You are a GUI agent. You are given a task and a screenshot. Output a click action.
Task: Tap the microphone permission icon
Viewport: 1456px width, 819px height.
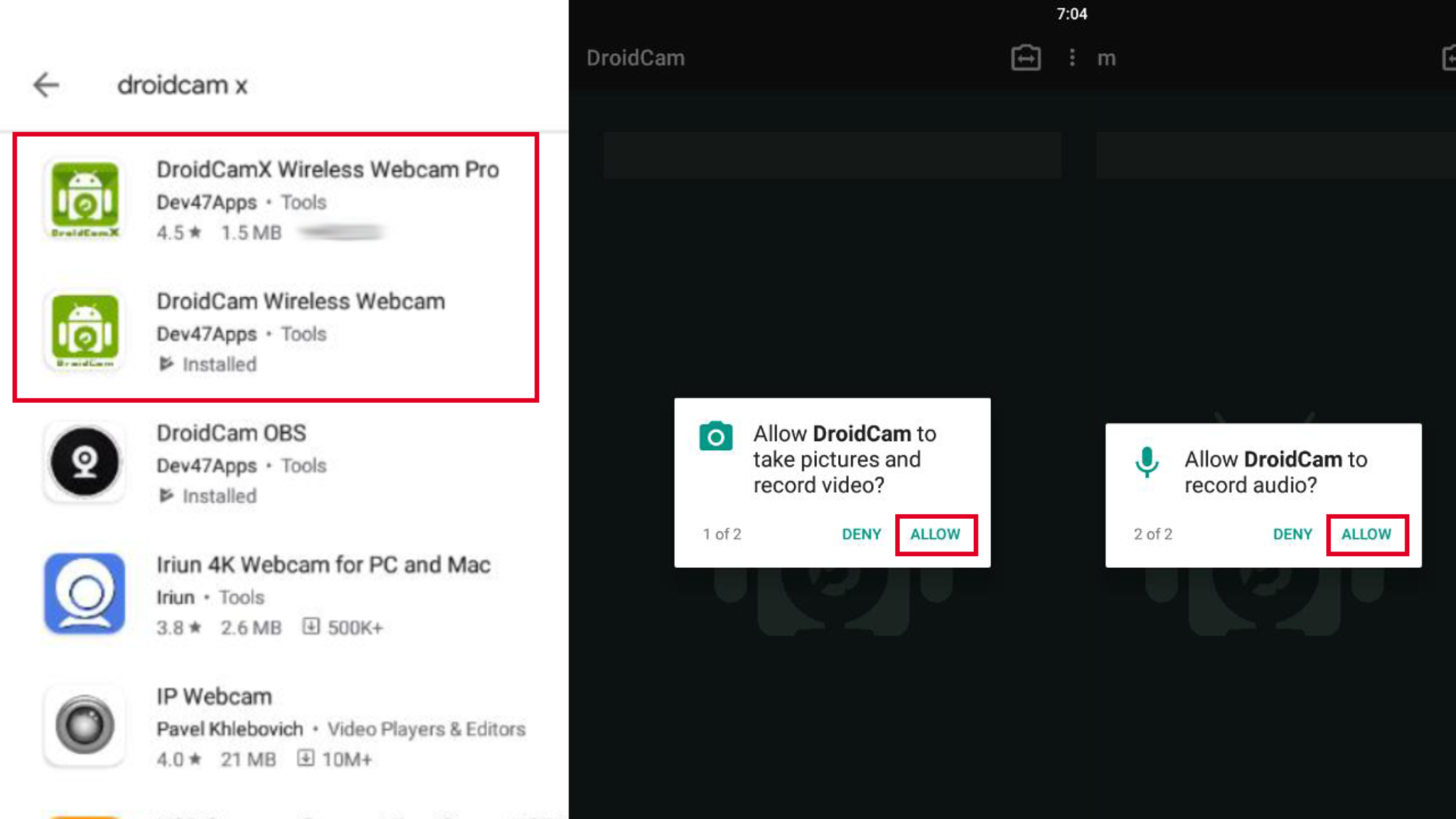(1146, 462)
